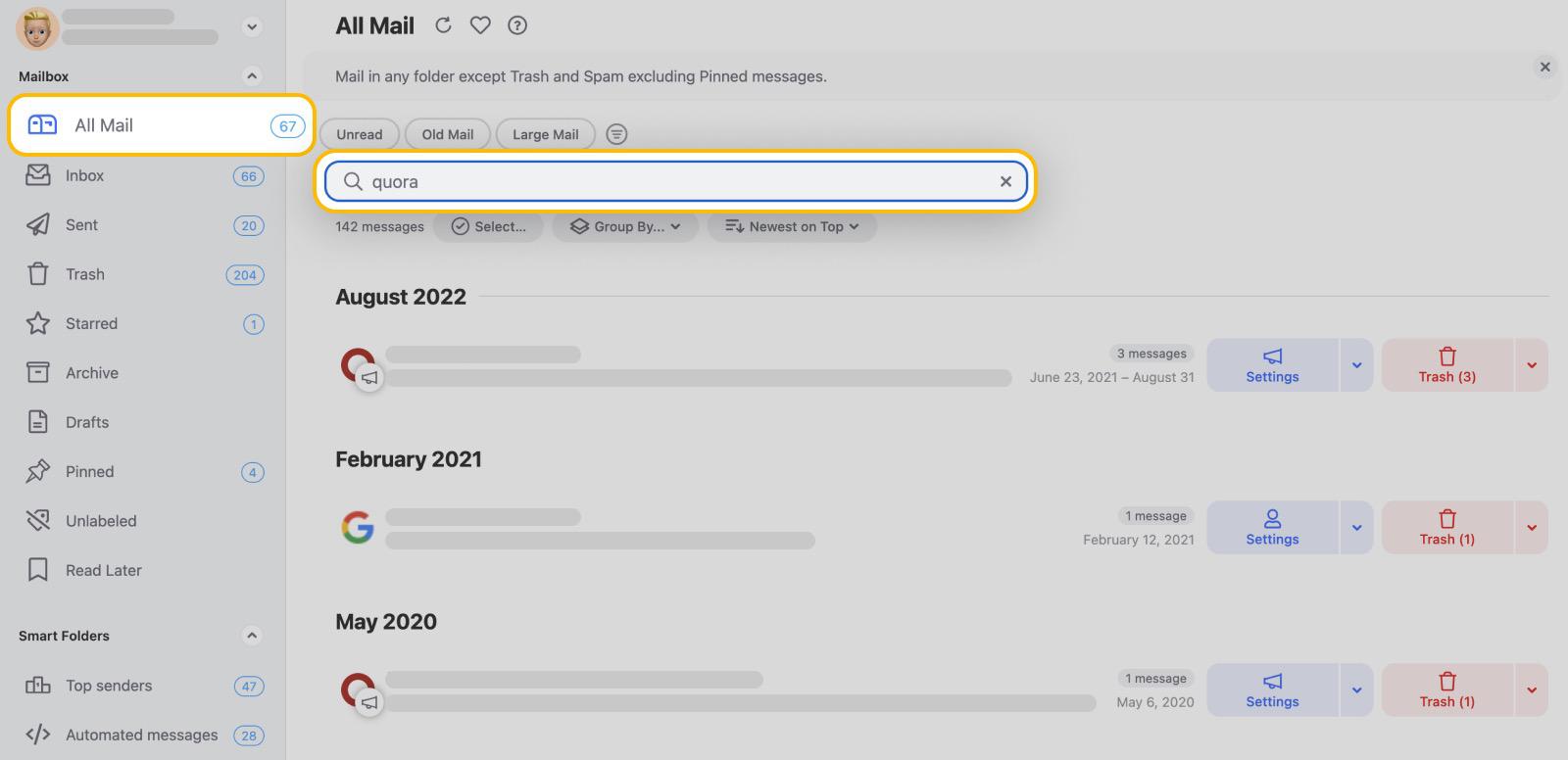Apply the Unread filter
This screenshot has width=1568, height=760.
360,134
